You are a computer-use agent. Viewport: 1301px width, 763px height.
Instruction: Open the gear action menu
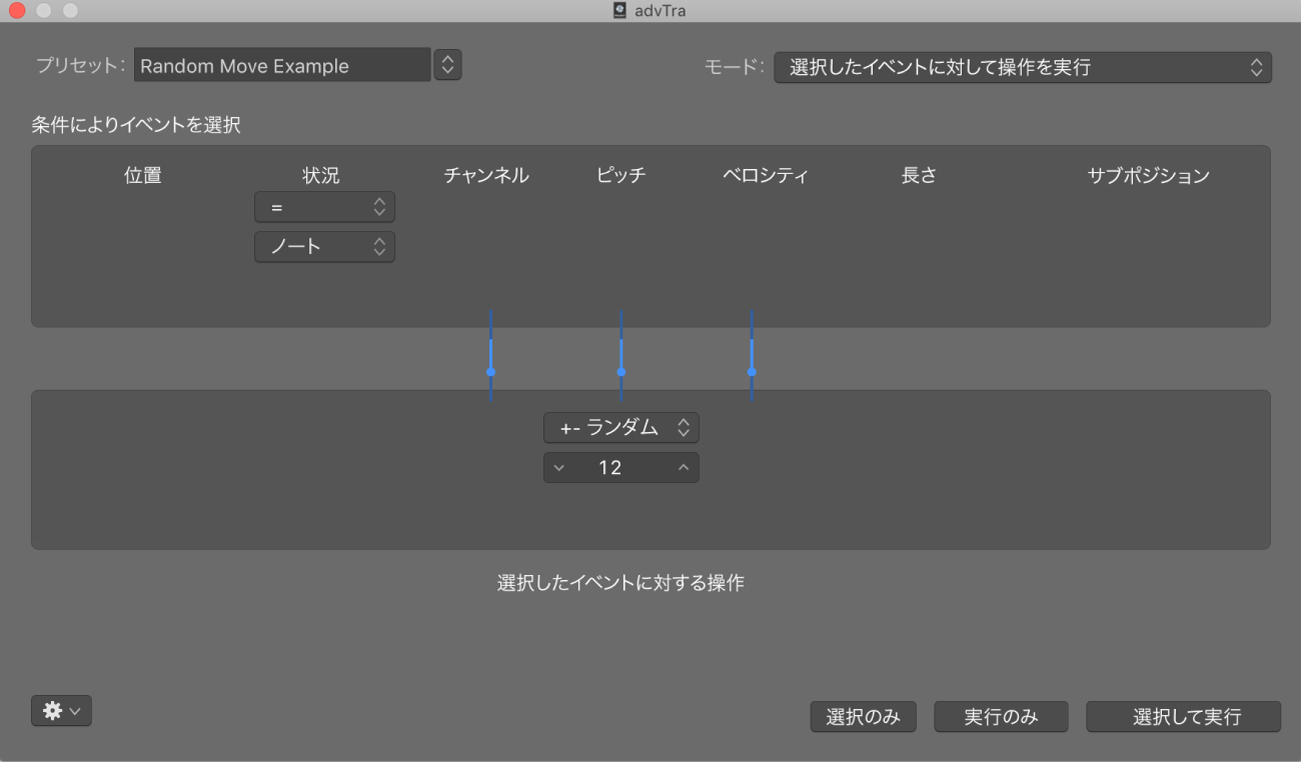pyautogui.click(x=61, y=711)
